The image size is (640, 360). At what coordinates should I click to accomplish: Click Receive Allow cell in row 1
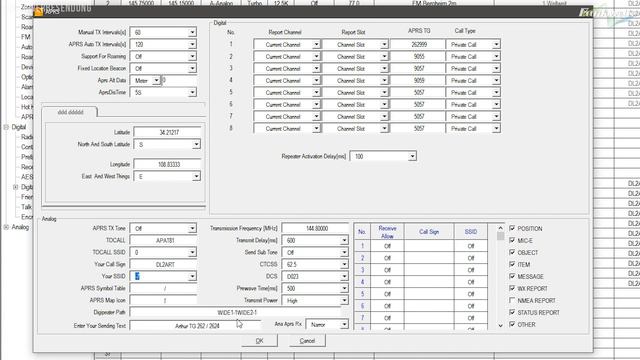[x=387, y=246]
